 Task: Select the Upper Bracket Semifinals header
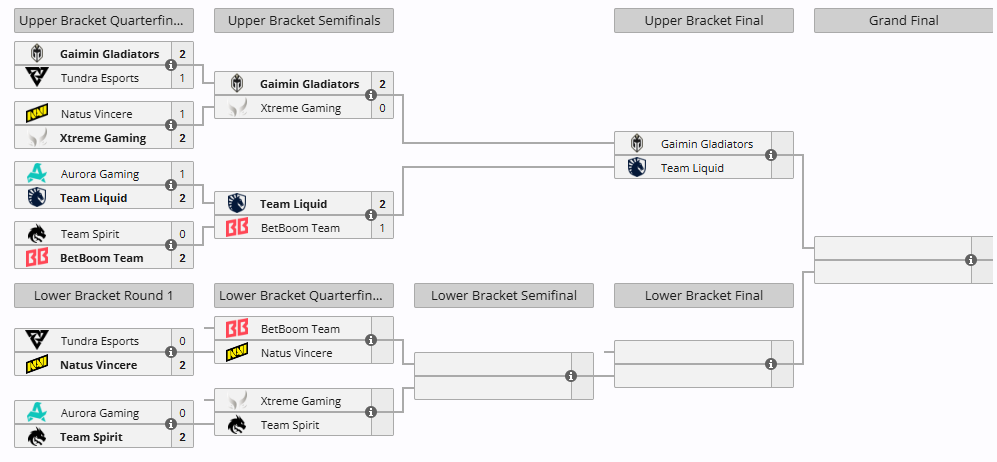(x=303, y=20)
